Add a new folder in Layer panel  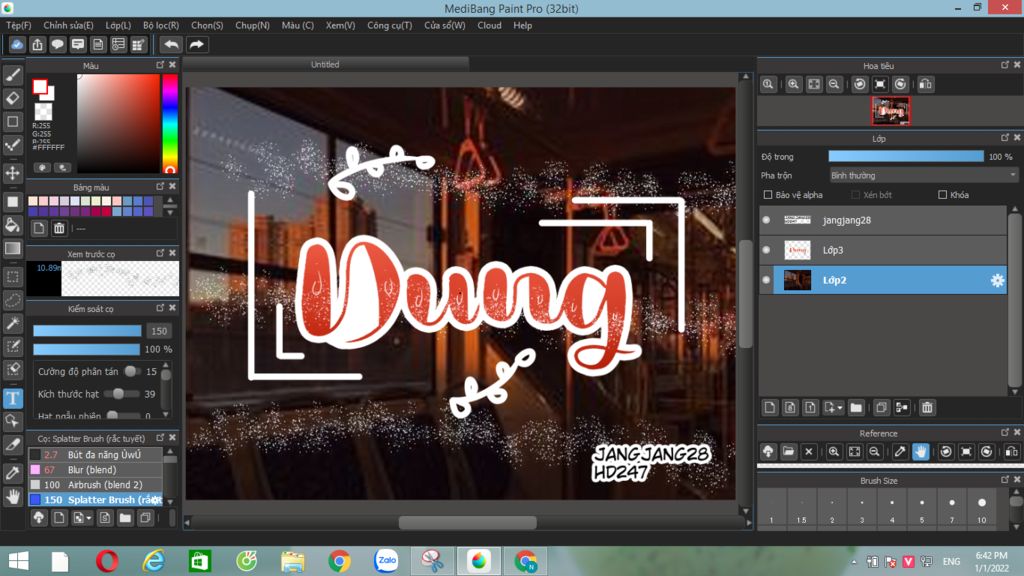(x=856, y=408)
